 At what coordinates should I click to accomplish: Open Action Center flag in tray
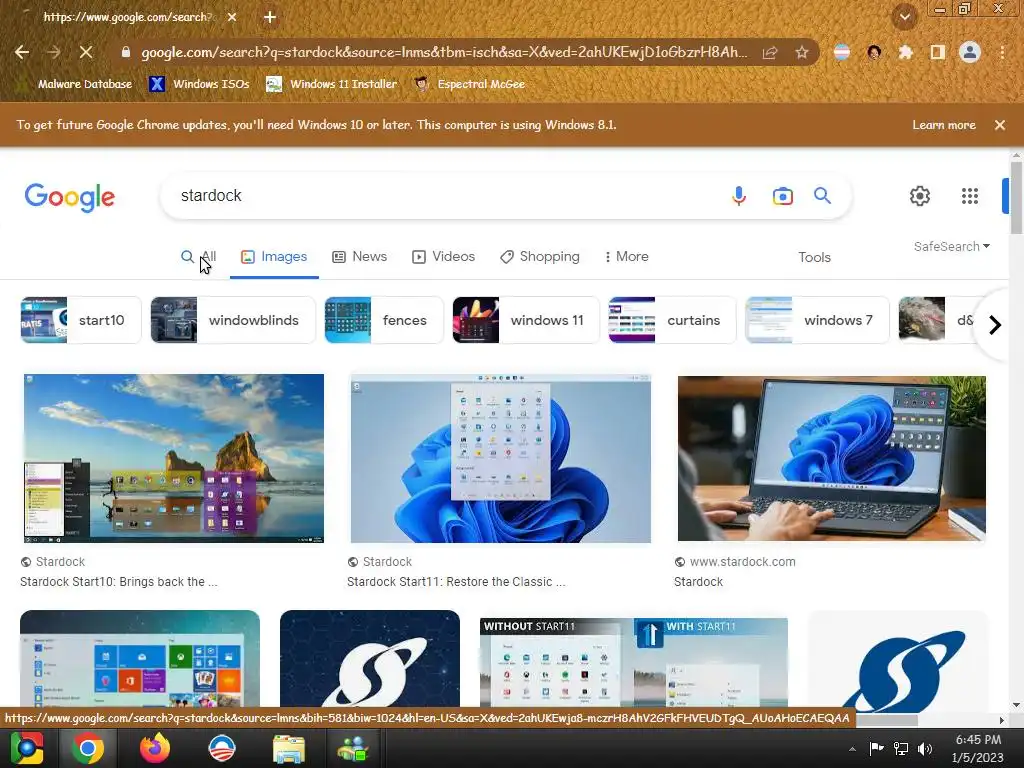click(x=876, y=748)
